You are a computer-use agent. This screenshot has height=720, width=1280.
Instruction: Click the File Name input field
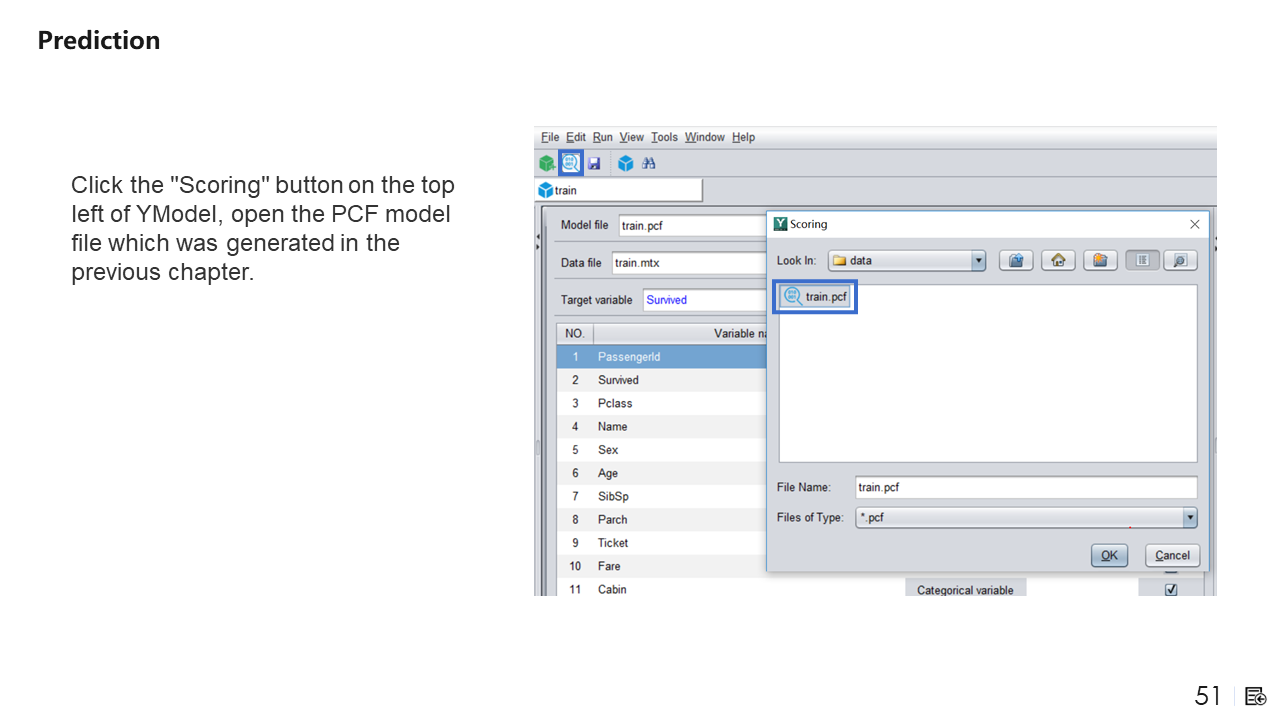coord(1026,487)
